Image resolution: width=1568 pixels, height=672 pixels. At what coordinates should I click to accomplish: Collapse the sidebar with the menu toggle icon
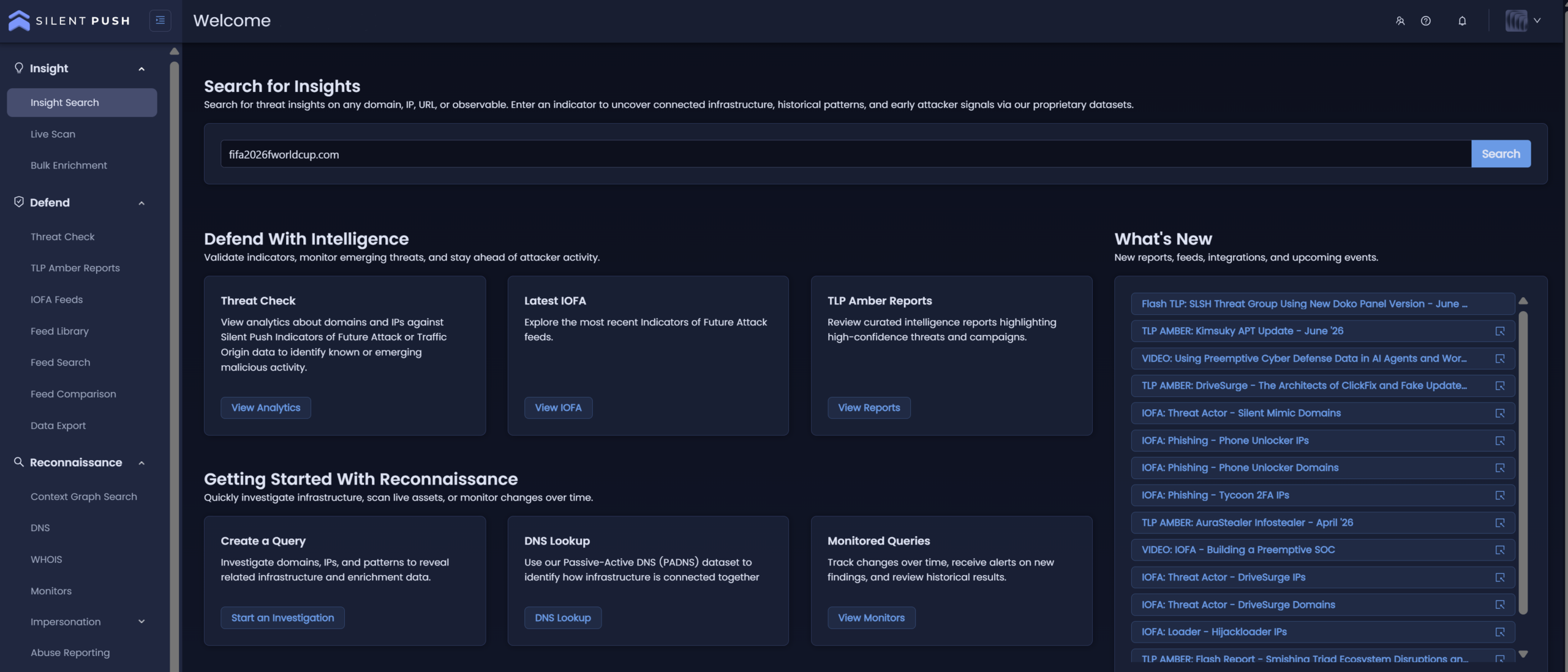[x=160, y=20]
